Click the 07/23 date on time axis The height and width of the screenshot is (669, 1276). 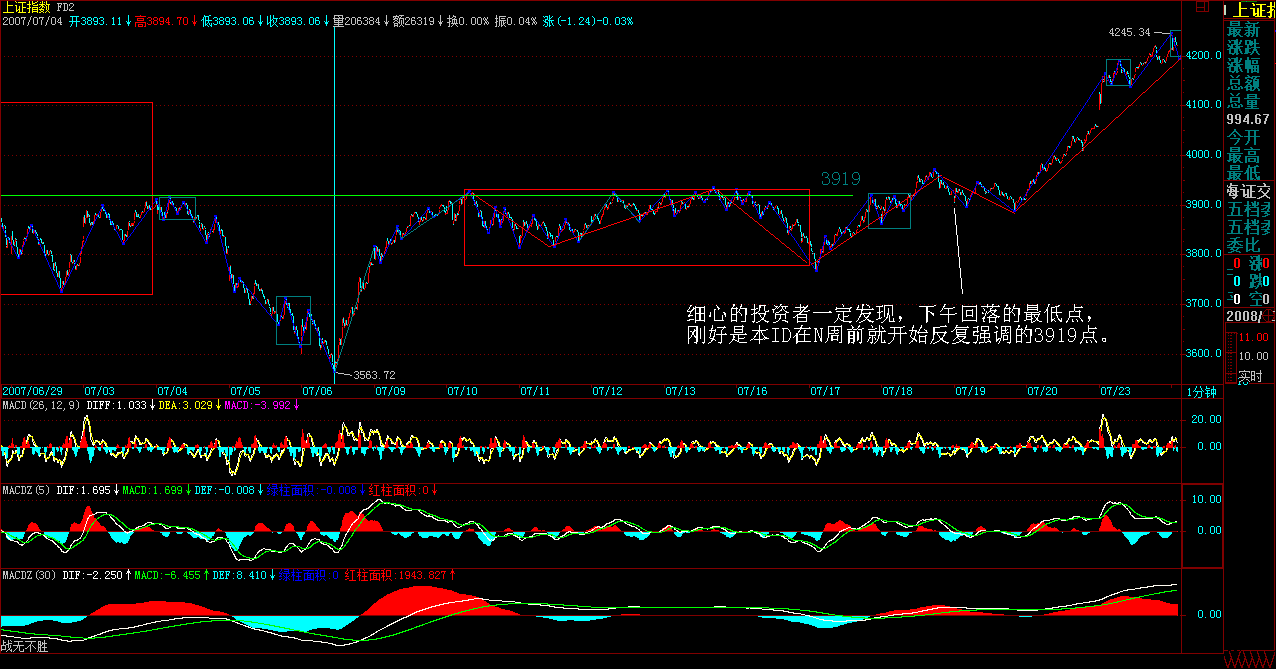coord(1115,391)
